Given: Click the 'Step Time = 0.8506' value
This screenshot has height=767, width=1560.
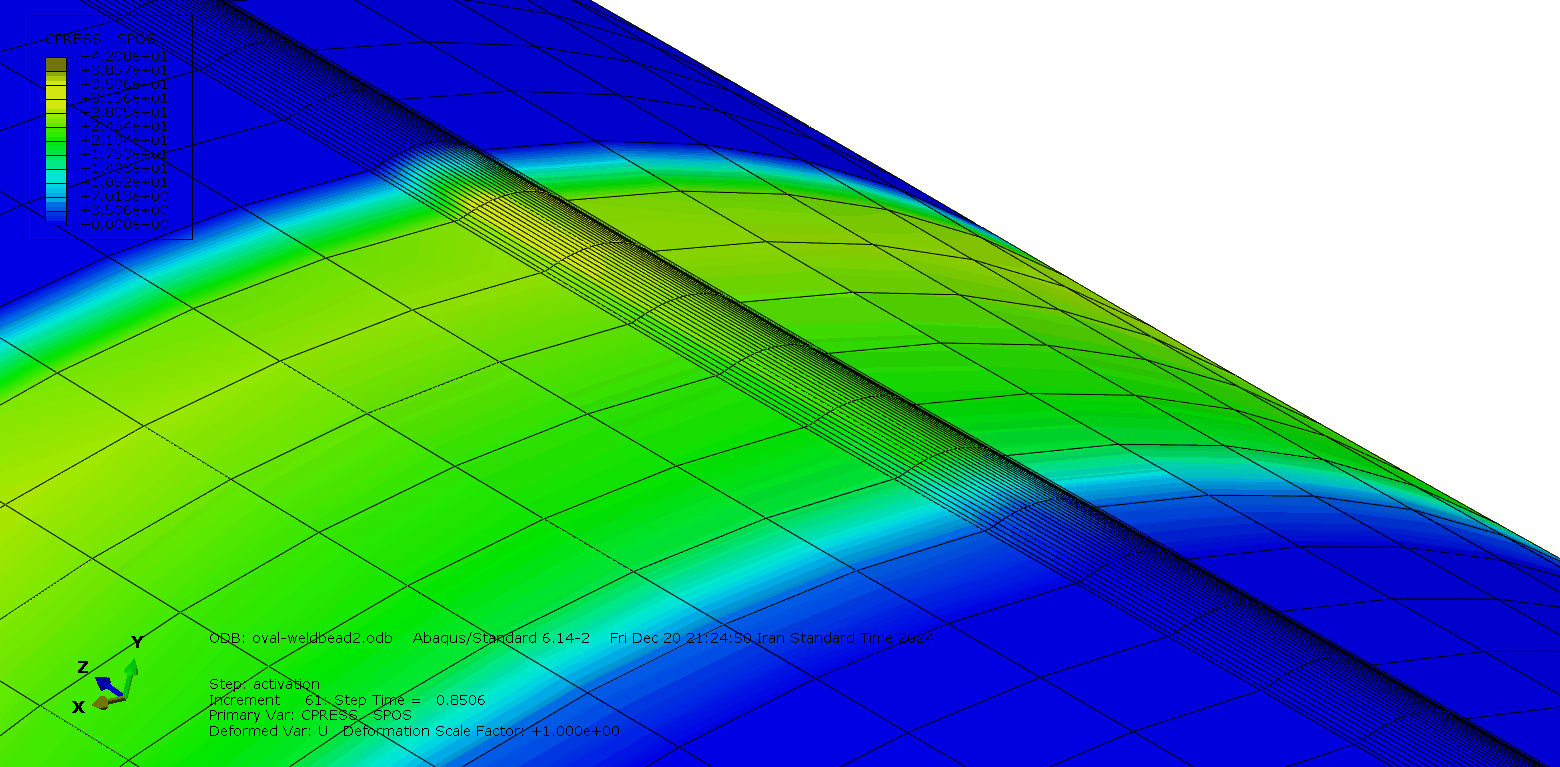Looking at the screenshot, I should pyautogui.click(x=409, y=700).
